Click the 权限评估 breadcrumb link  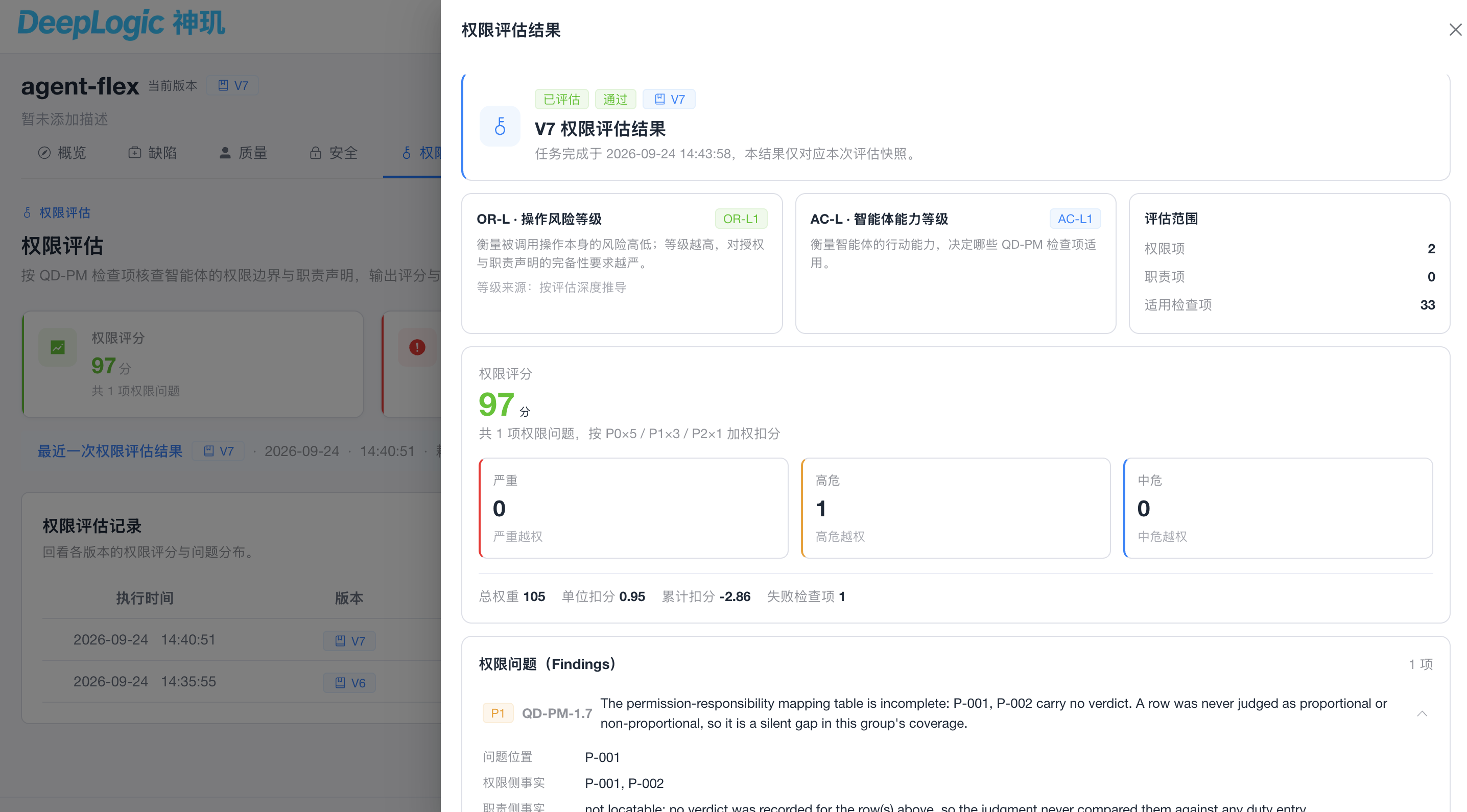tap(56, 212)
